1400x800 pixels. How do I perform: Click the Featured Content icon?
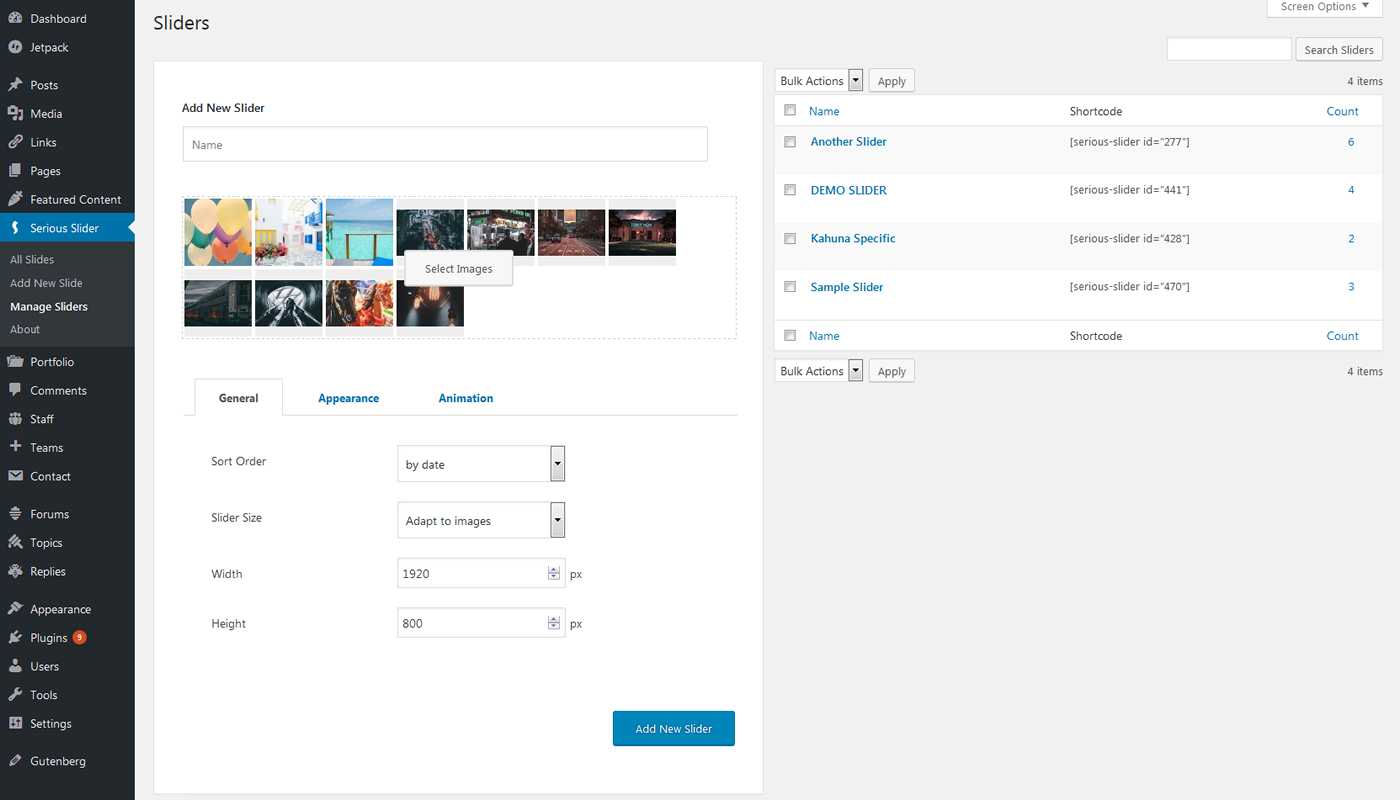point(15,199)
